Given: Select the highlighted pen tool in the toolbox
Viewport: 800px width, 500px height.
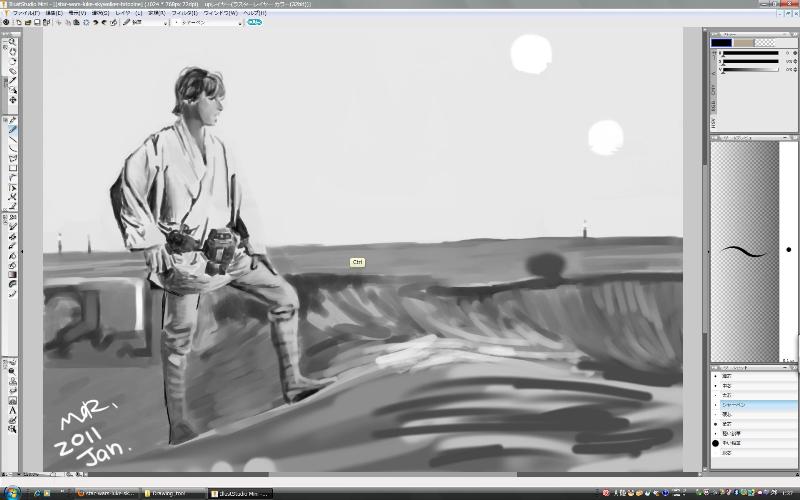Looking at the screenshot, I should pyautogui.click(x=12, y=131).
